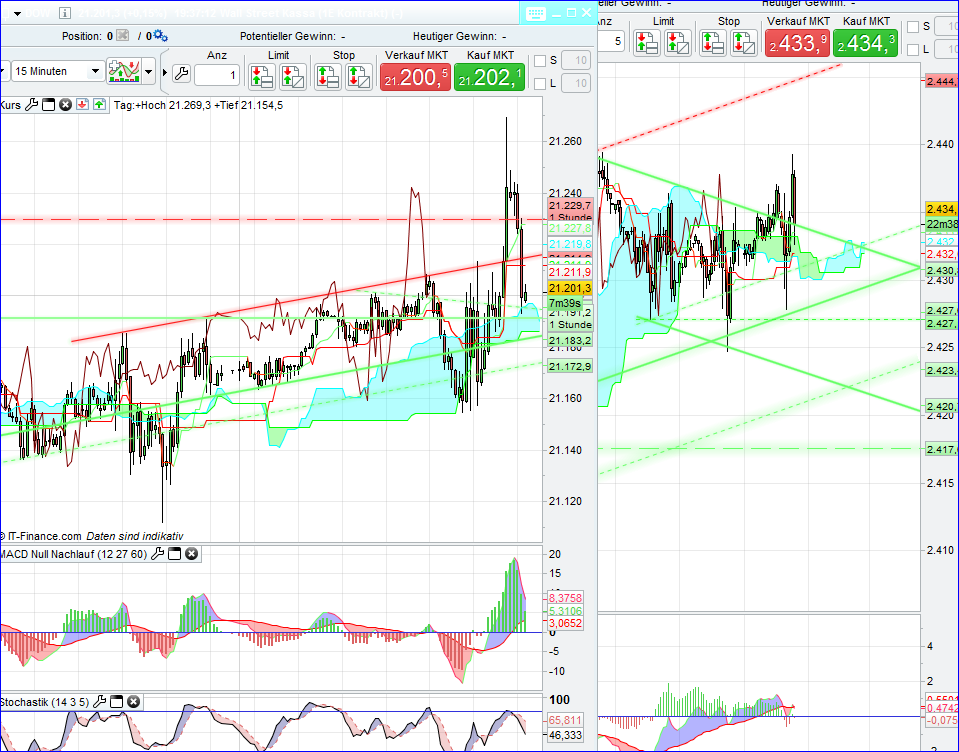Click first Stop order icon in right window
The image size is (959, 752).
point(713,43)
